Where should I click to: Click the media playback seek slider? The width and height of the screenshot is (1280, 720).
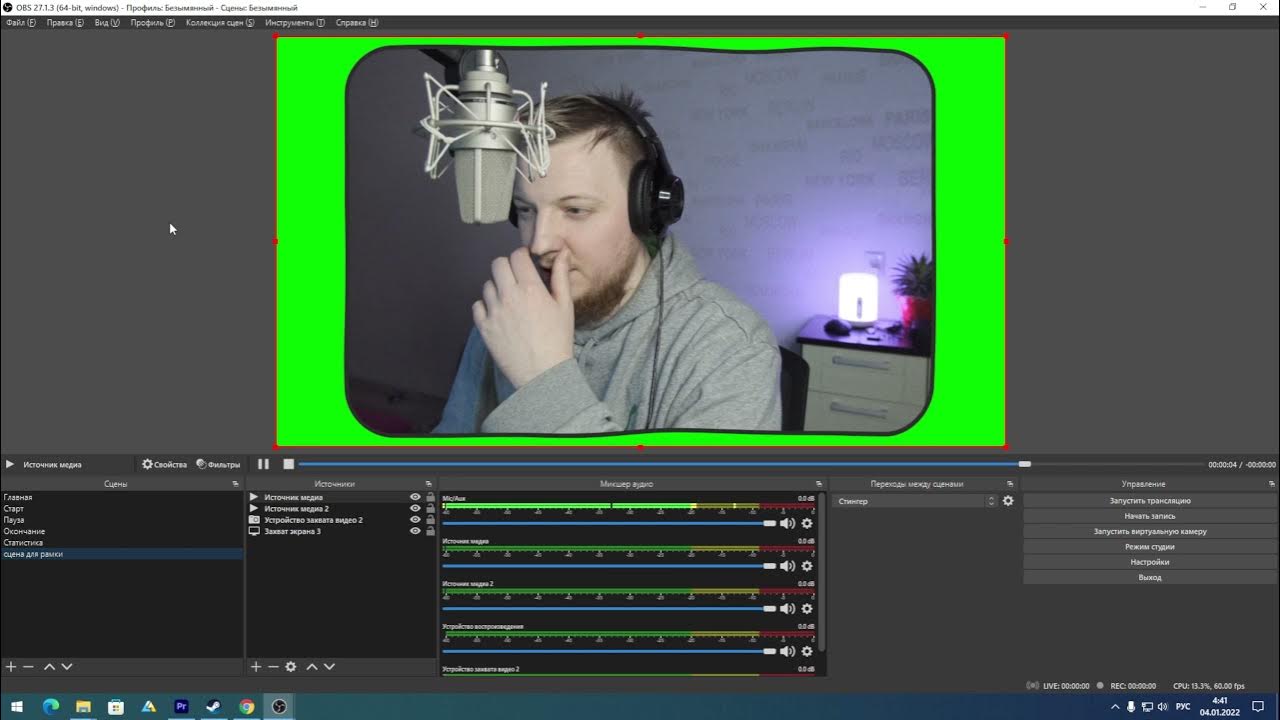pyautogui.click(x=751, y=464)
